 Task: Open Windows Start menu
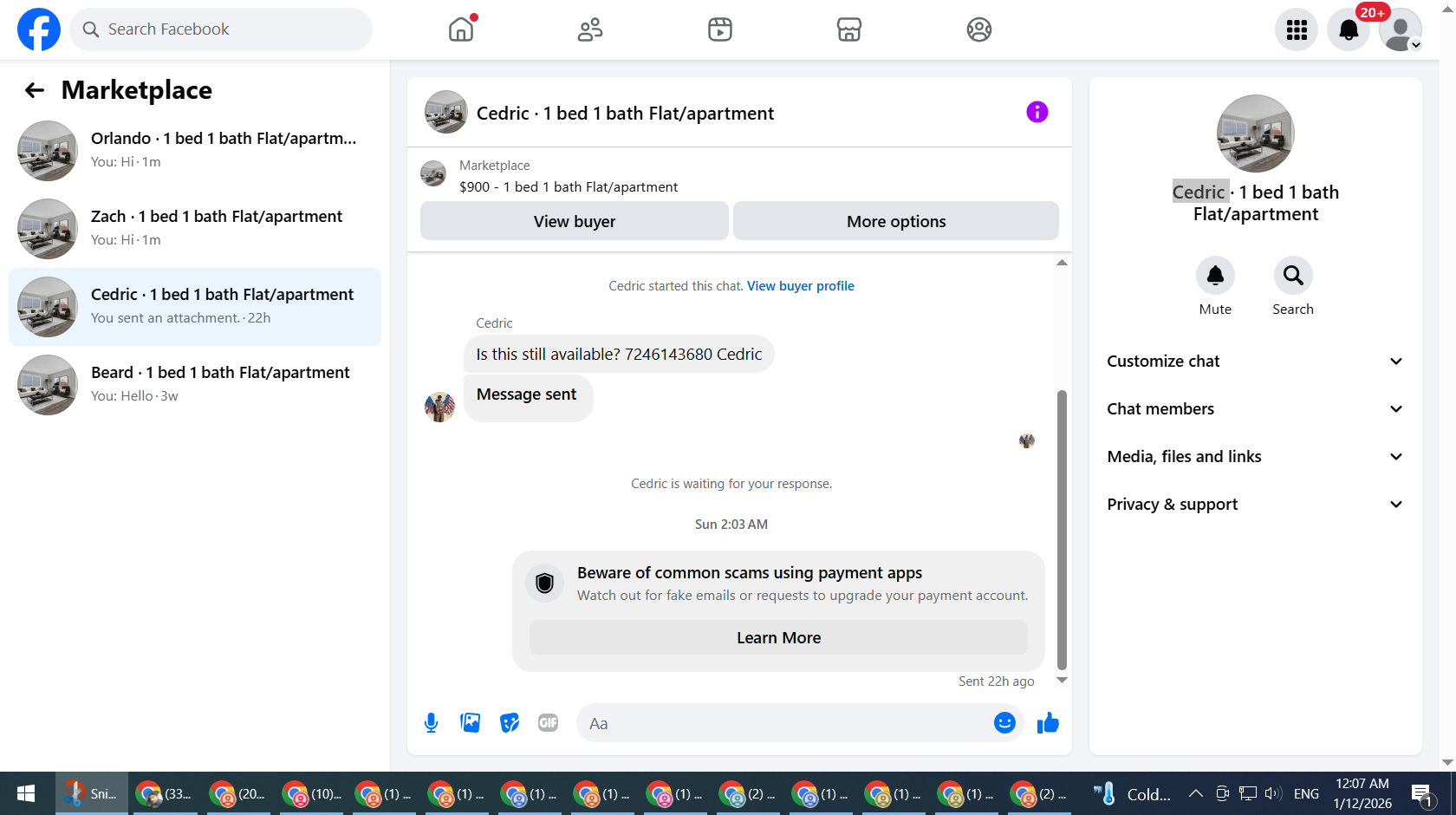(x=26, y=793)
